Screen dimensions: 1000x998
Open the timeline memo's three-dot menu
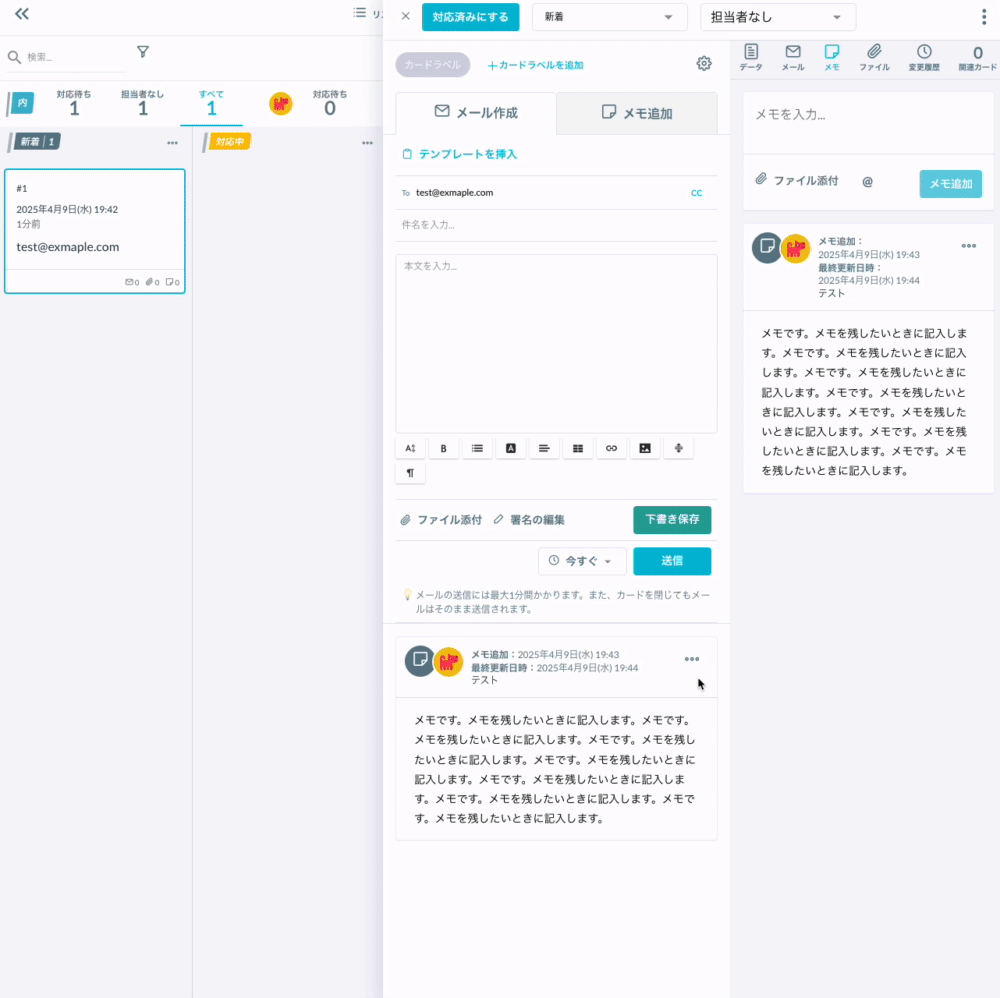coord(691,659)
